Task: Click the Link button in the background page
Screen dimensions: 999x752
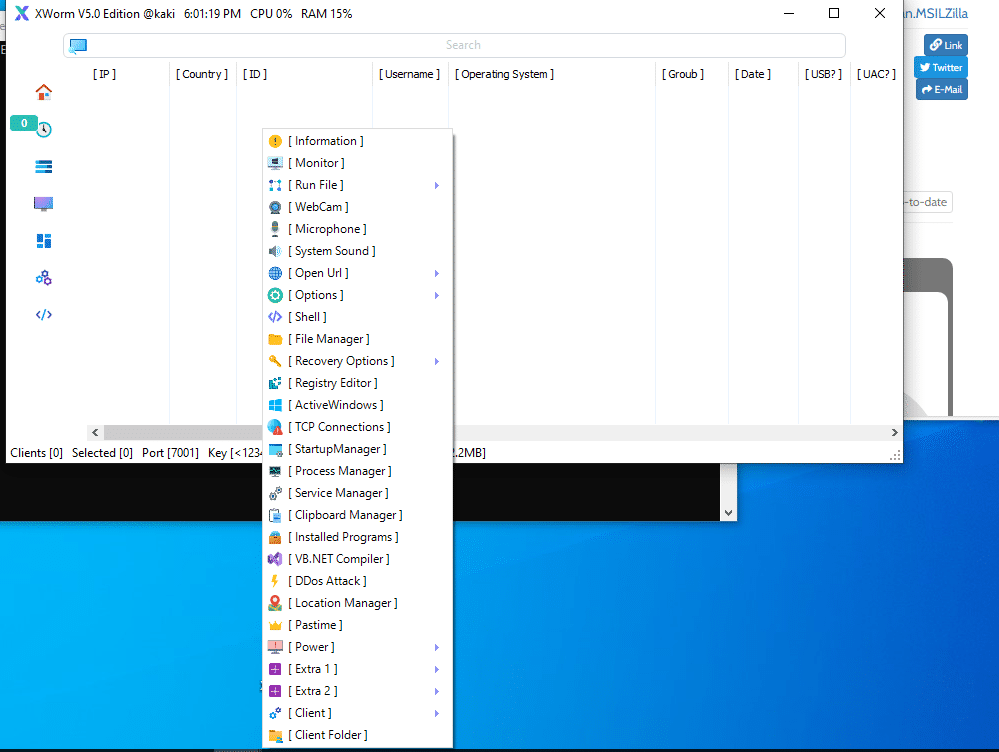Action: 946,45
